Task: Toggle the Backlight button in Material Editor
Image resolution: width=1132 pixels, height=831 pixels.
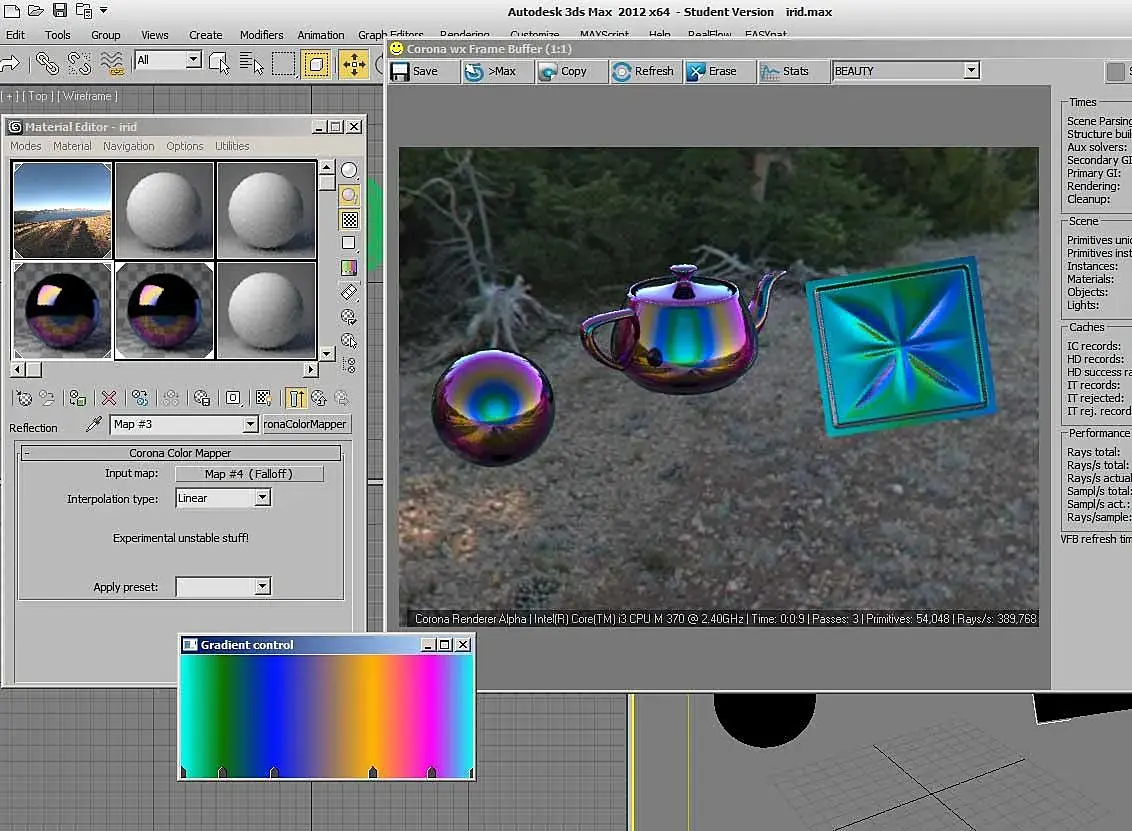Action: tap(349, 195)
